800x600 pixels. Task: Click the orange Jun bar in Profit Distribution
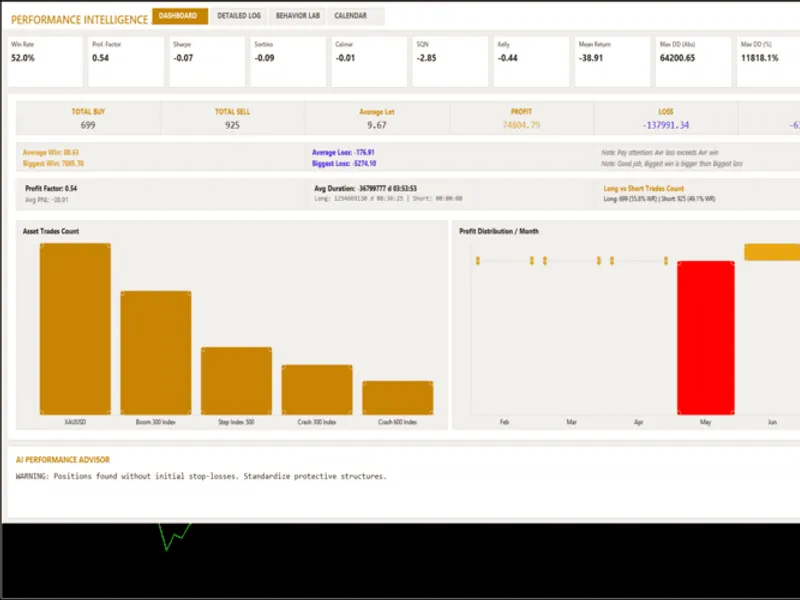coord(772,252)
